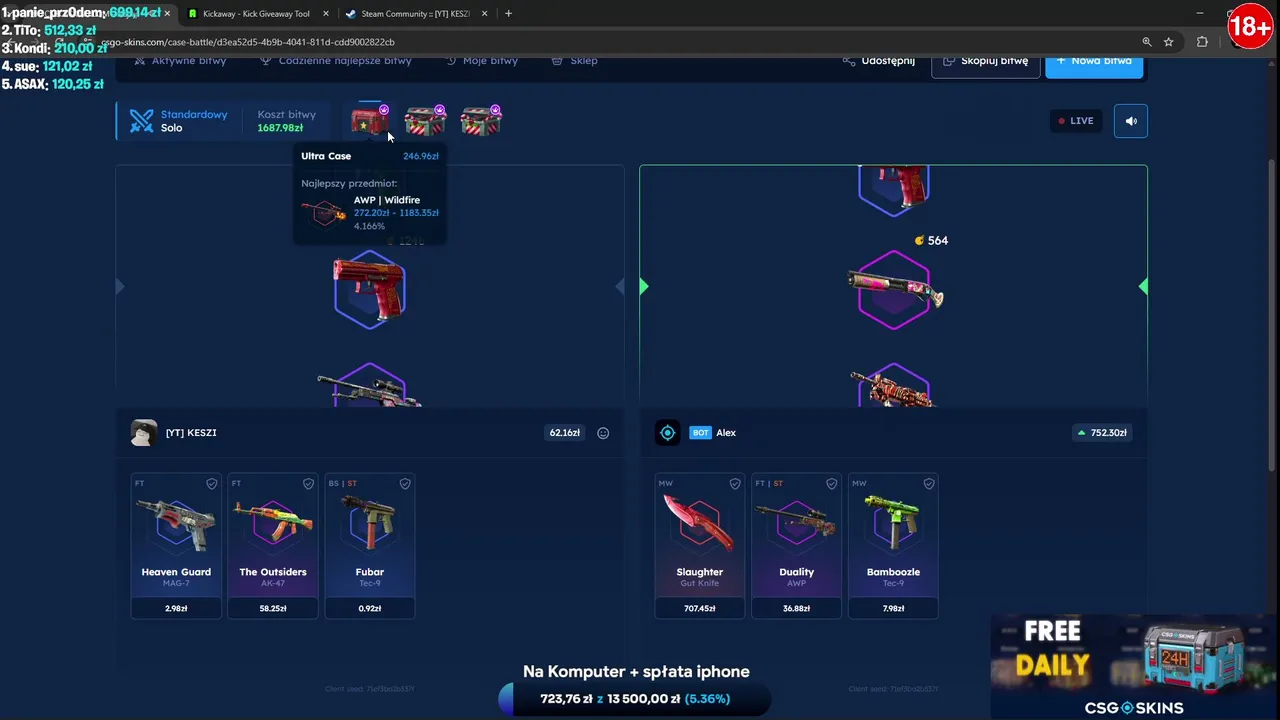
Task: Open Duality AWP item card
Action: pyautogui.click(x=796, y=546)
